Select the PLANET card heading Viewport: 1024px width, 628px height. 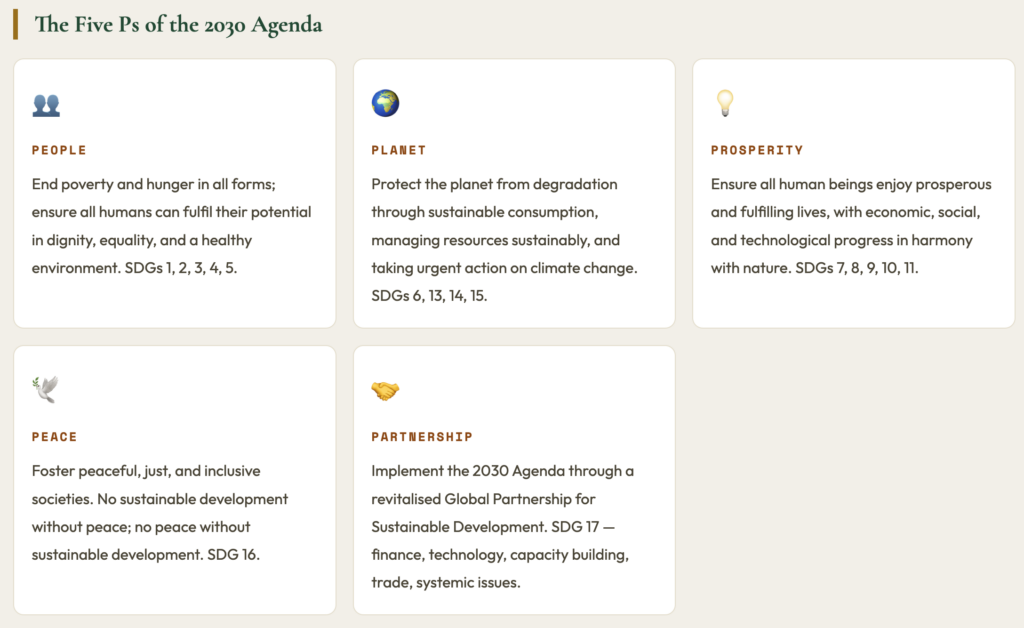pyautogui.click(x=398, y=150)
